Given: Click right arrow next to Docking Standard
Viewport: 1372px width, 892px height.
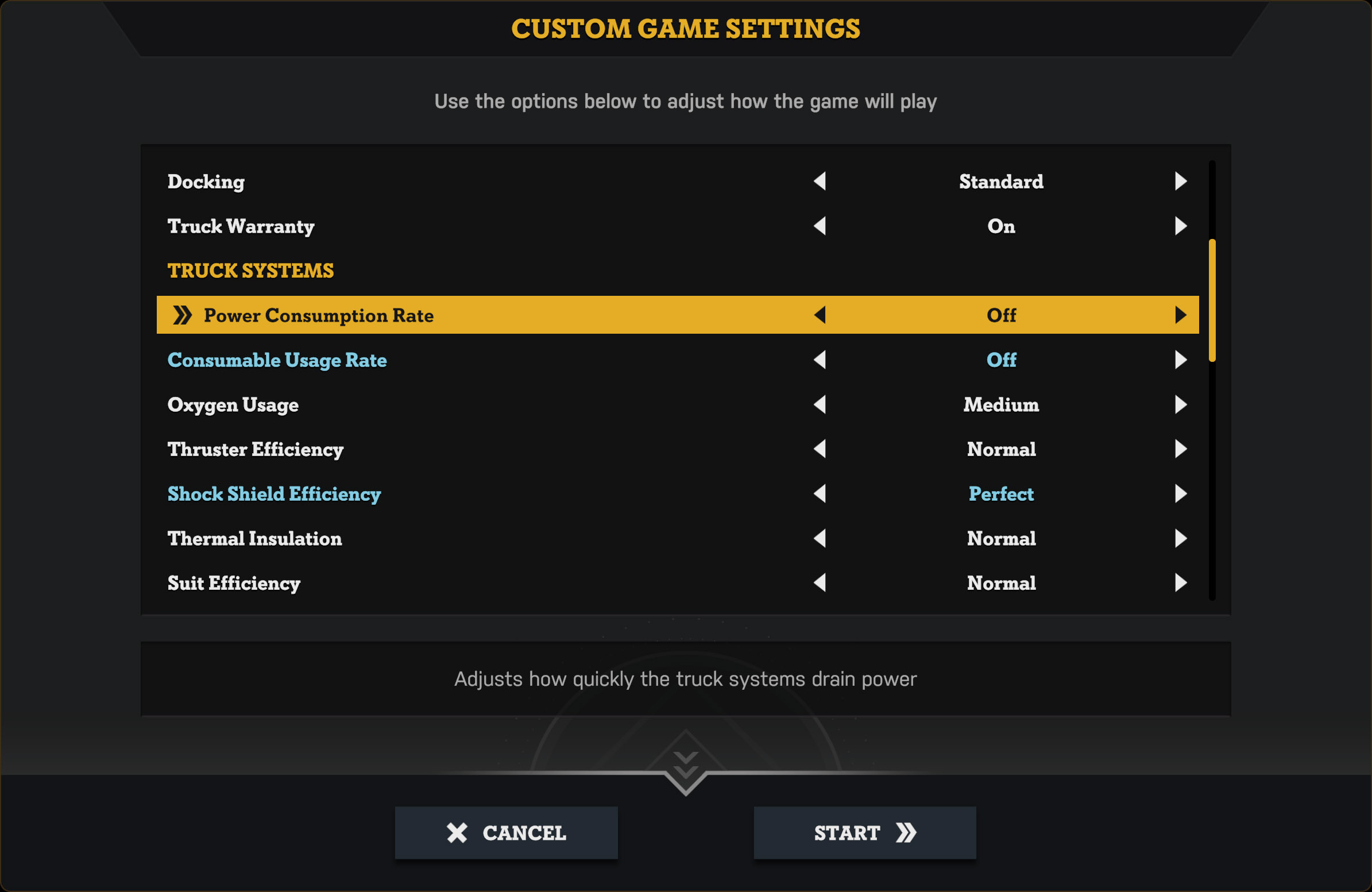Looking at the screenshot, I should pos(1181,181).
